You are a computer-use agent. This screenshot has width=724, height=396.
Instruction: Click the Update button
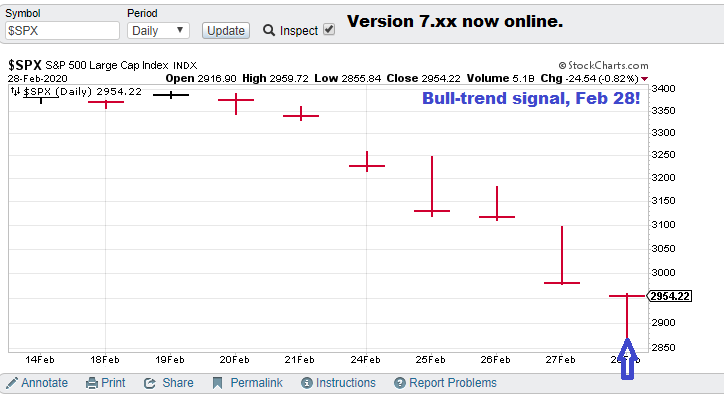[226, 30]
